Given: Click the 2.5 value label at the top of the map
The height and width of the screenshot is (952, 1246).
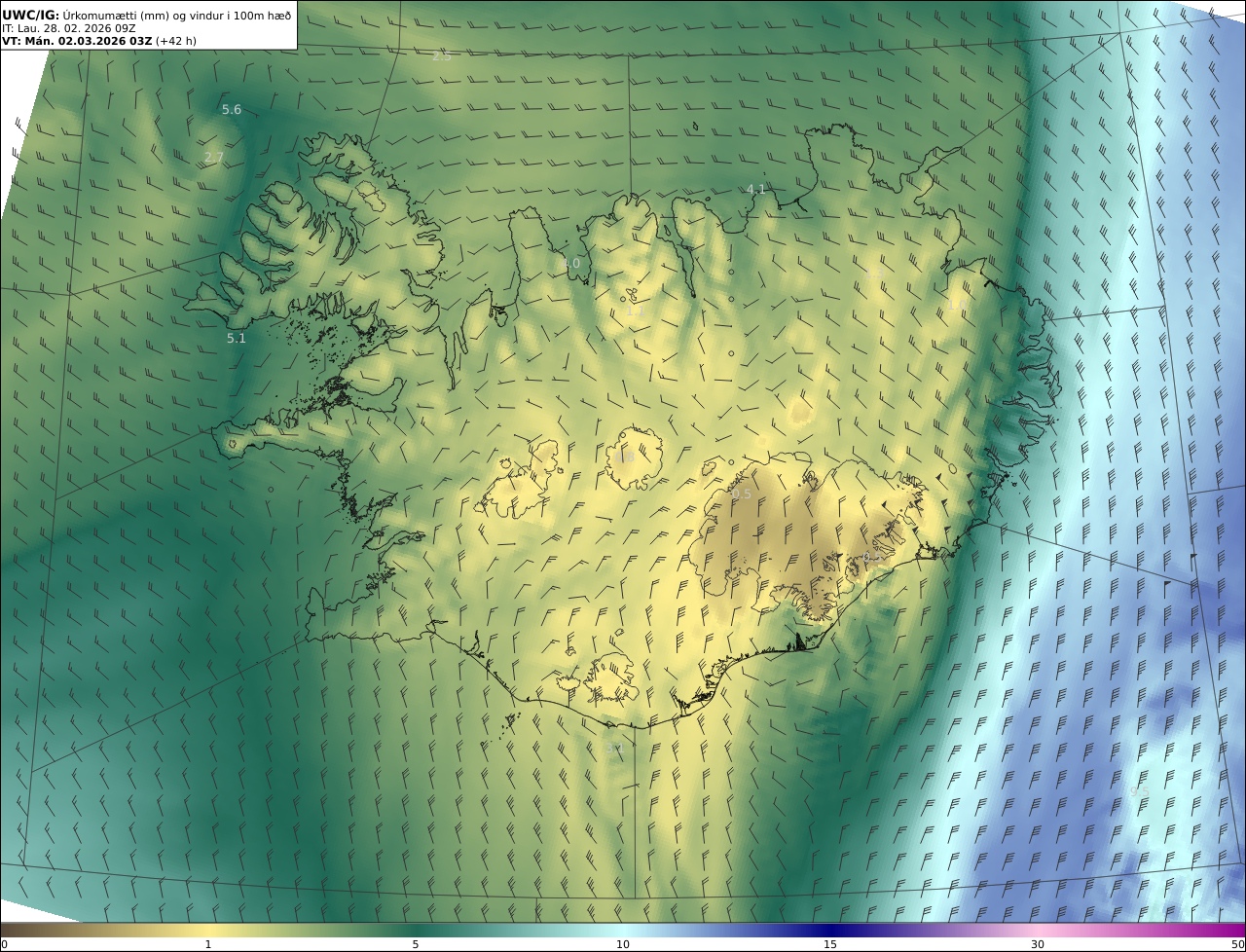Looking at the screenshot, I should 442,56.
